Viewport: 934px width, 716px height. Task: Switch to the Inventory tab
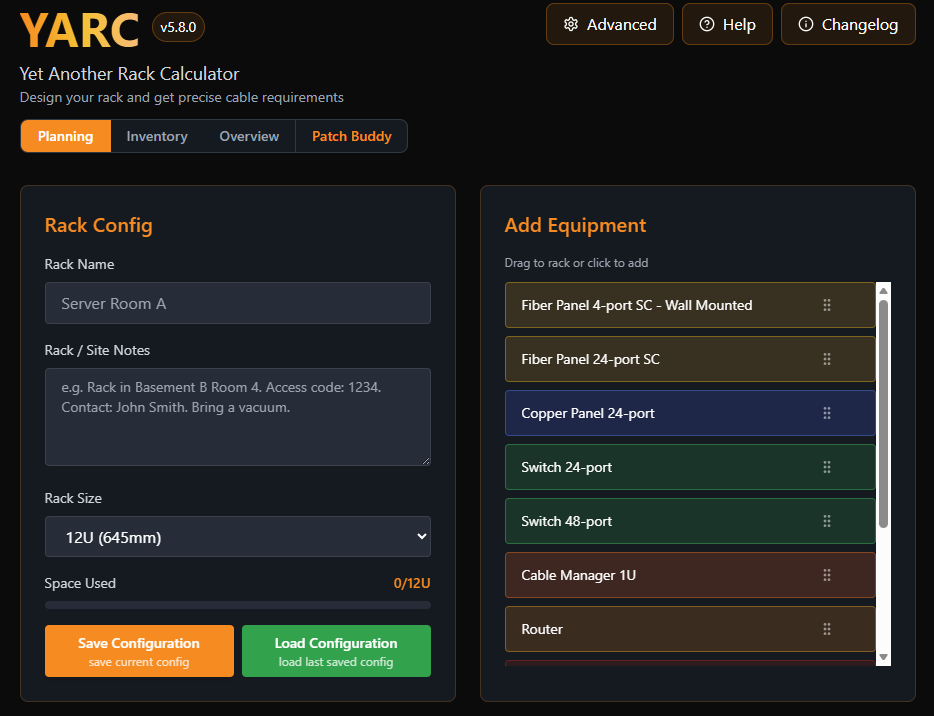pyautogui.click(x=156, y=136)
